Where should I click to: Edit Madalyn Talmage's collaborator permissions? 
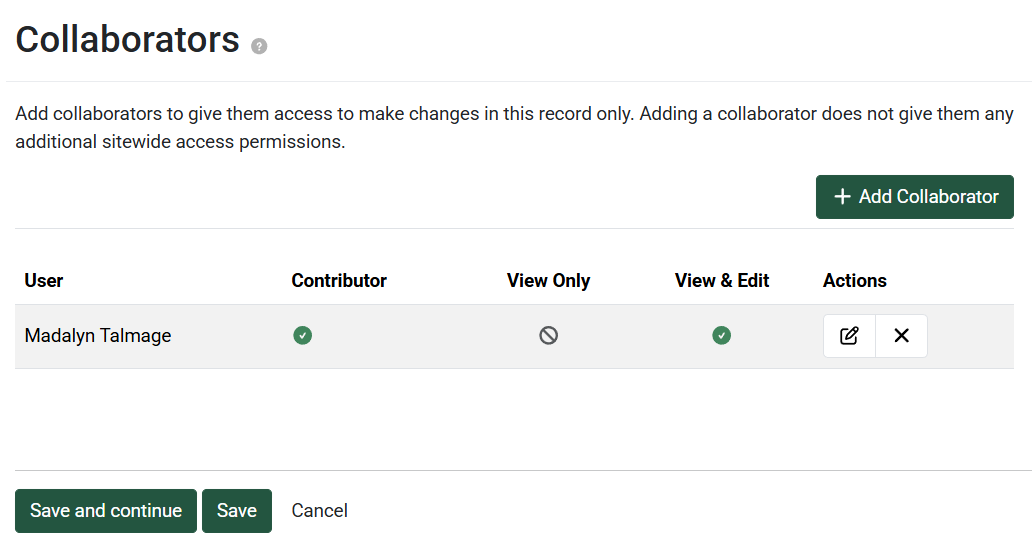[849, 336]
